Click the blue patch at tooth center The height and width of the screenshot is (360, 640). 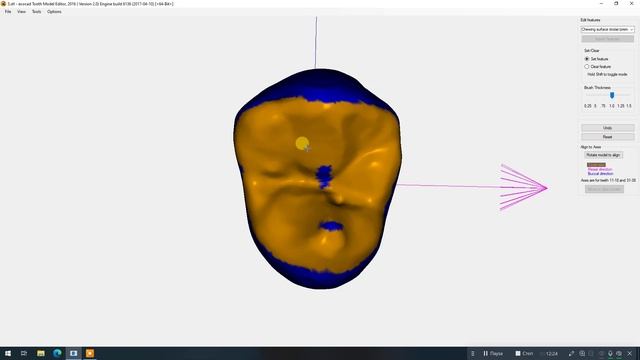pos(324,176)
